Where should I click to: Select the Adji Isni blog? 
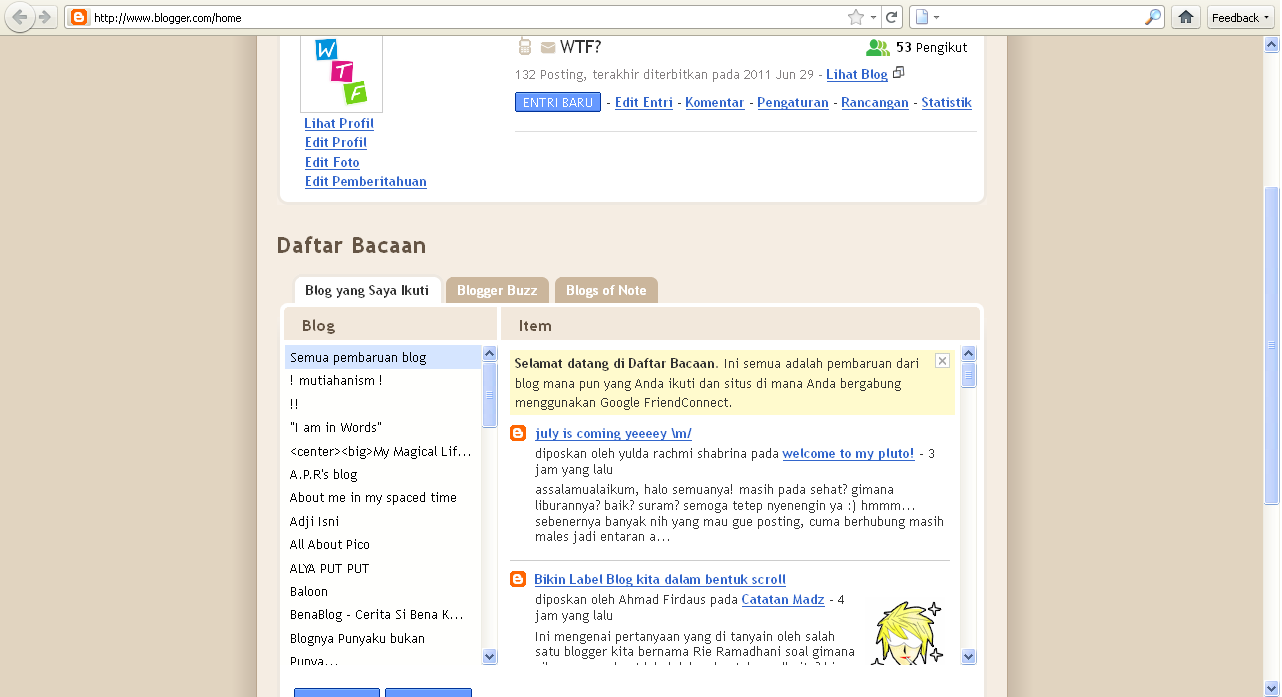383,521
